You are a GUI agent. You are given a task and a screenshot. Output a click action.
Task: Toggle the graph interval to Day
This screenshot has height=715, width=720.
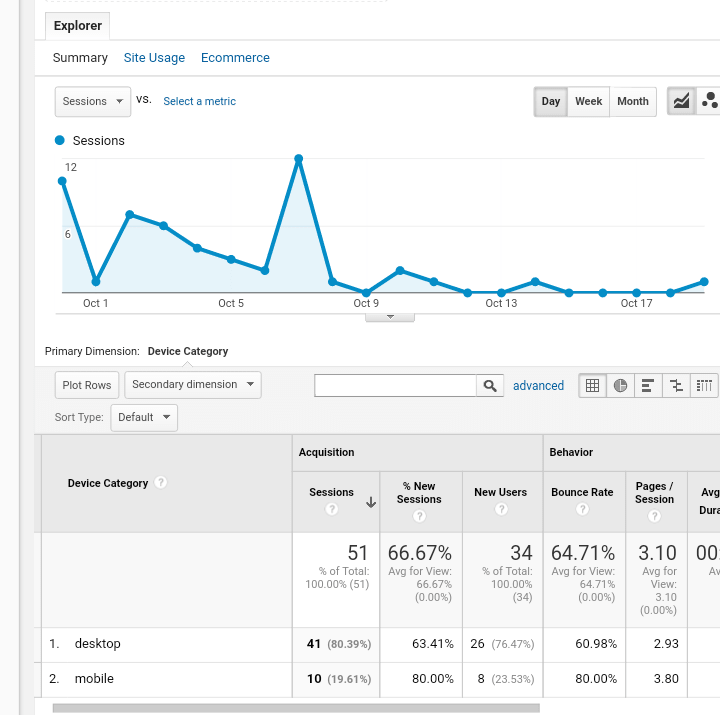551,101
